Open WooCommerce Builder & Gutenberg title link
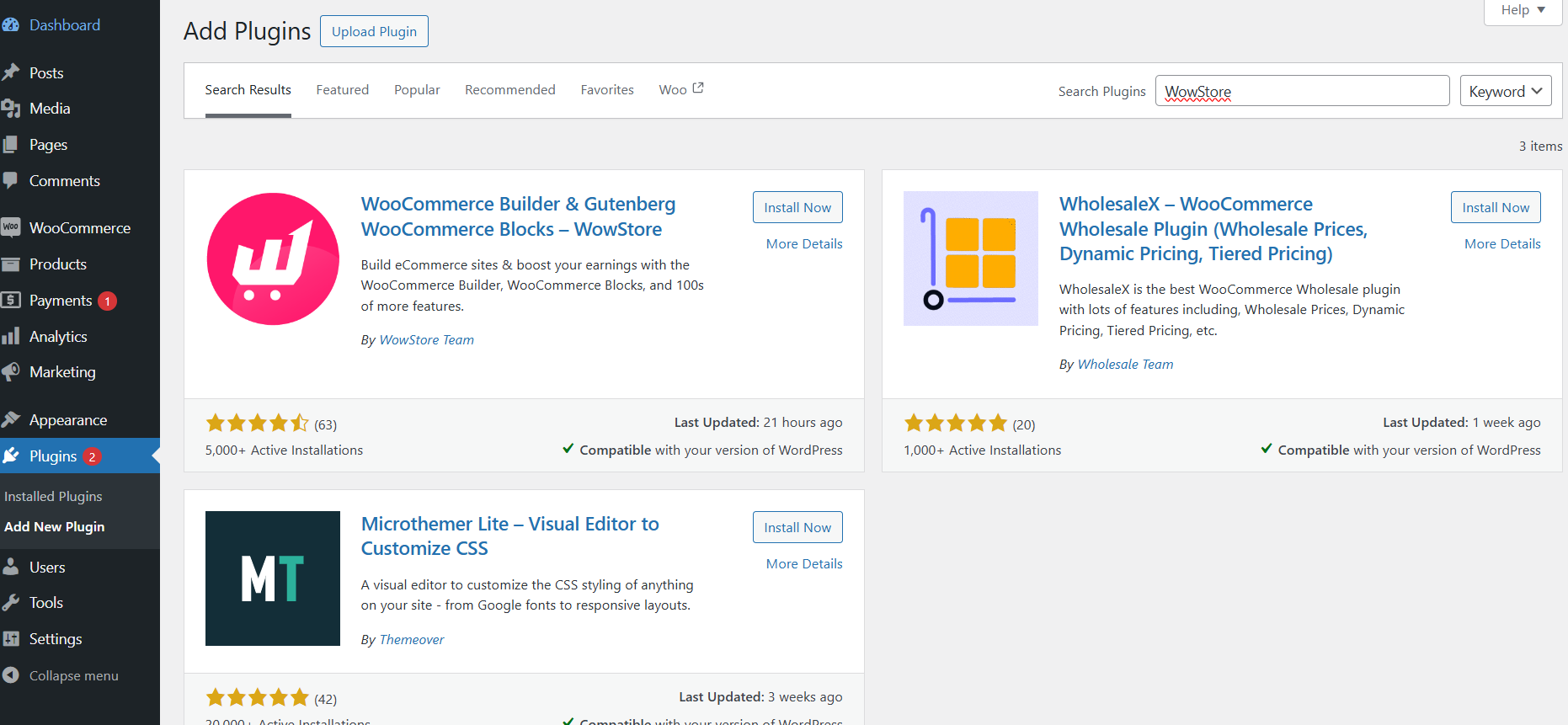This screenshot has width=1568, height=725. click(x=518, y=216)
